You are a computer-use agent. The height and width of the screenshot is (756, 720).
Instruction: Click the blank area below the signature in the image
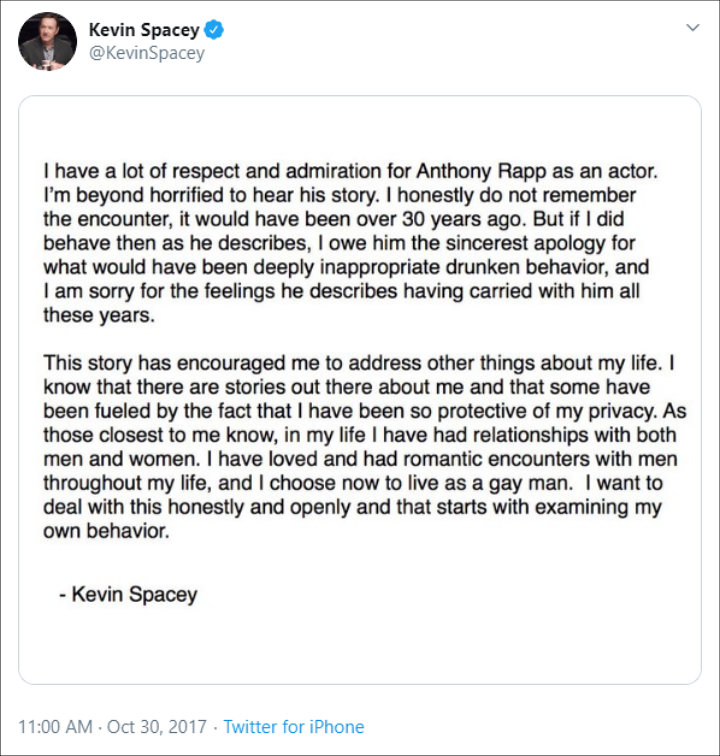pos(360,646)
